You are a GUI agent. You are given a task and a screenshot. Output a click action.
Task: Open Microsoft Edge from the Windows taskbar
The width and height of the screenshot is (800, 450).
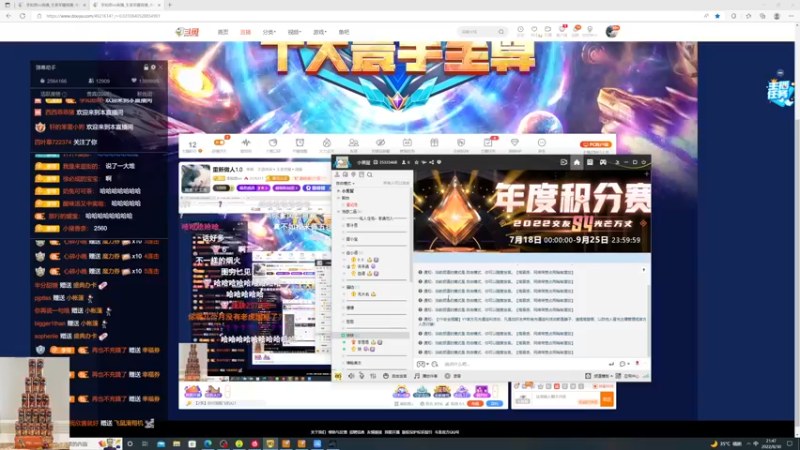click(x=208, y=444)
